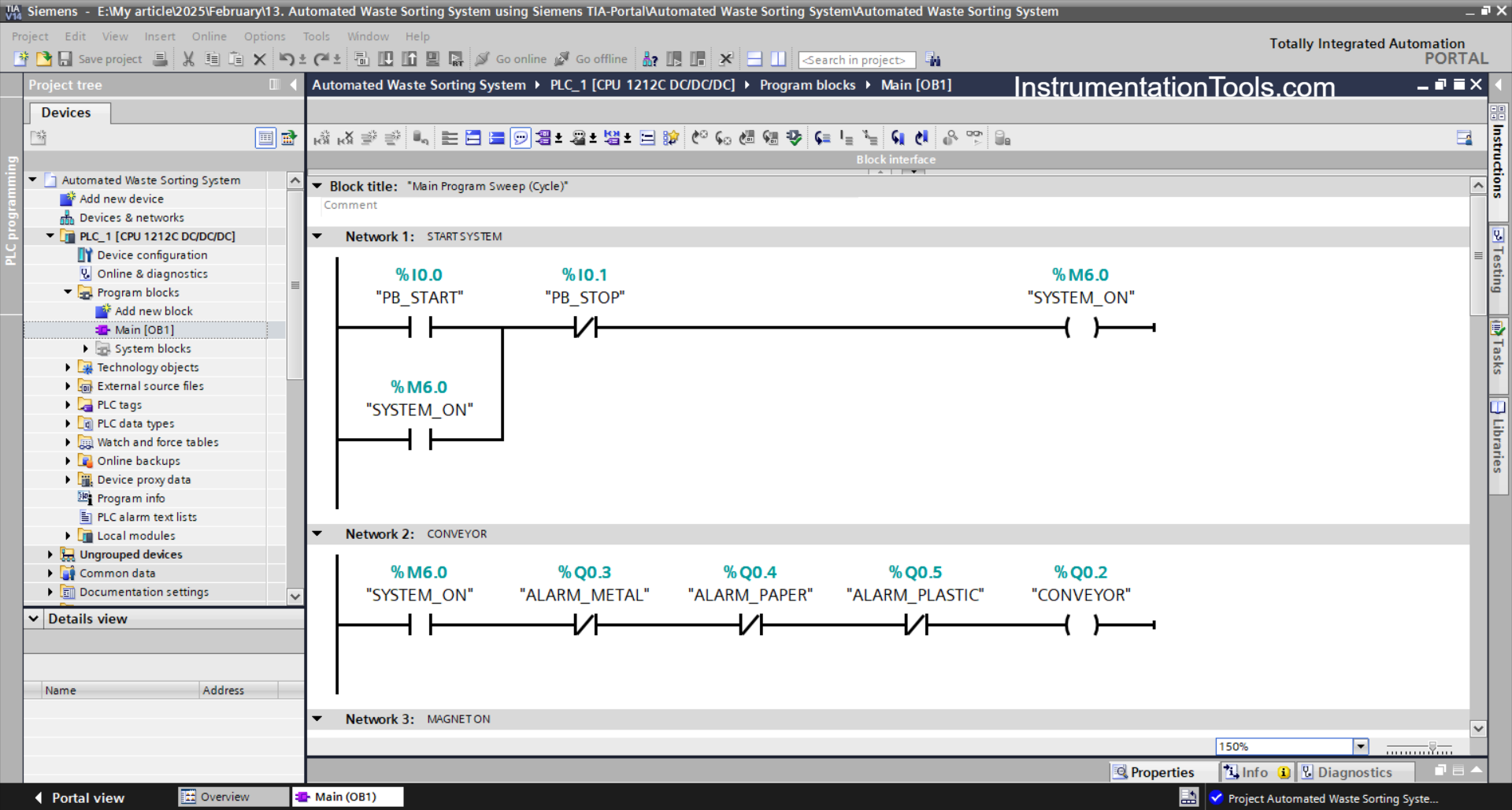The width and height of the screenshot is (1512, 810).
Task: Collapse the PLC_1 tree node
Action: point(50,236)
